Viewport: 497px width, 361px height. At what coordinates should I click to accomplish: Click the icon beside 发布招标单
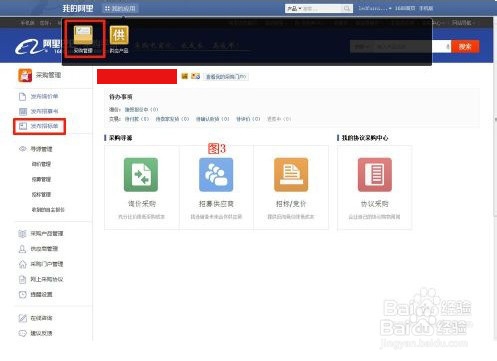point(22,126)
